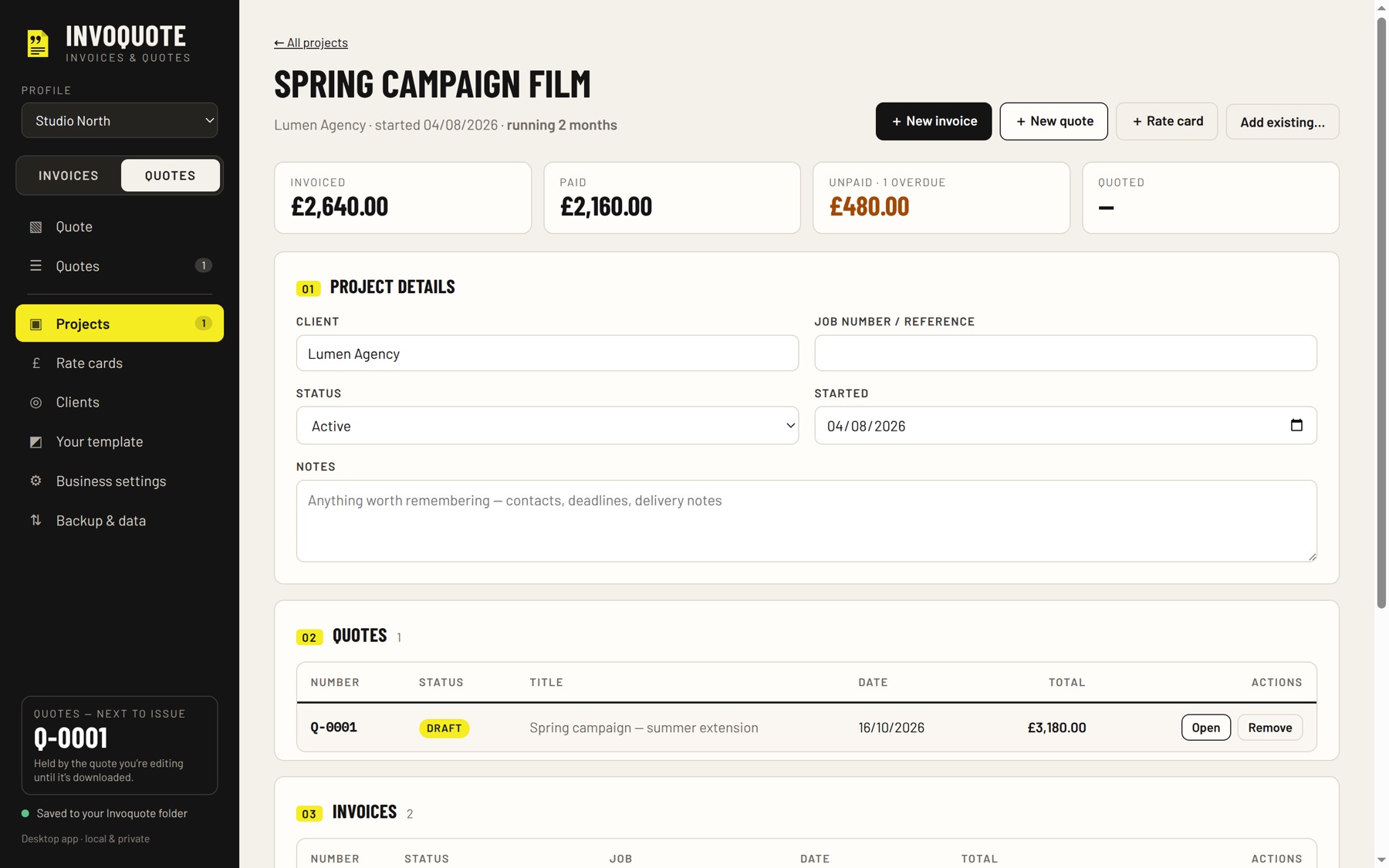Click the Backup & data arrows icon
Screen dimensions: 1389x868
click(x=35, y=520)
